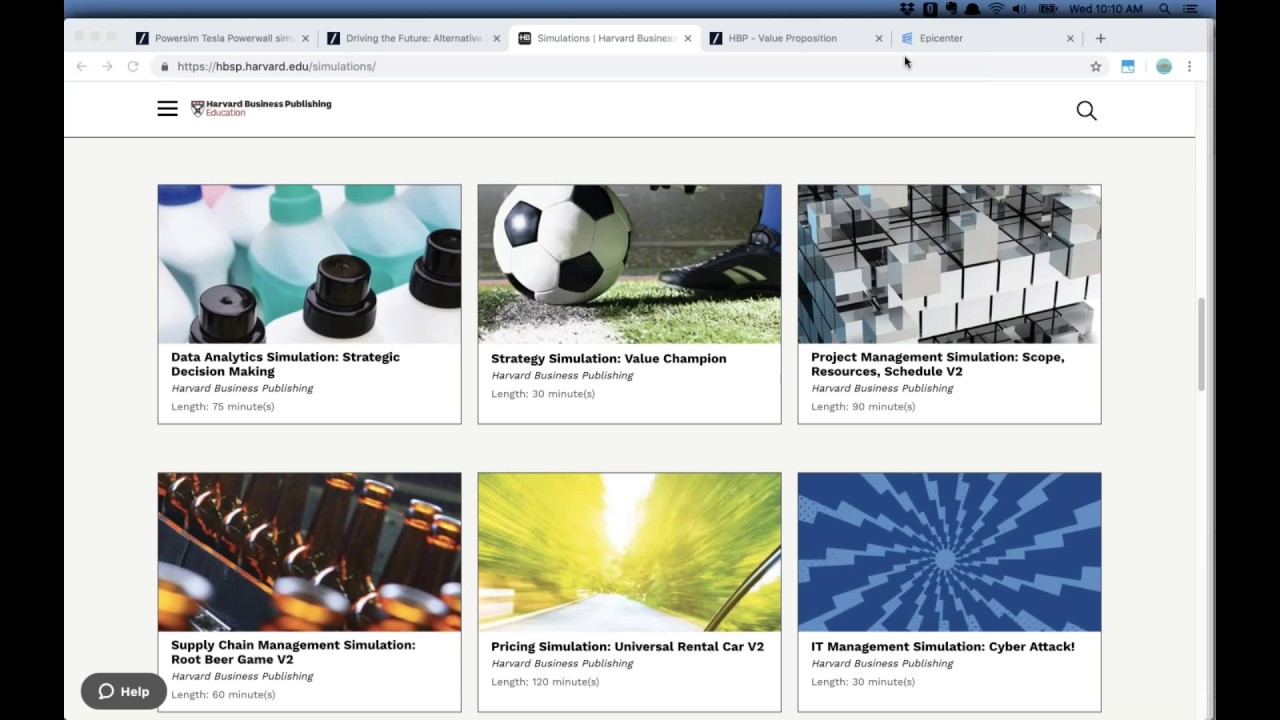
Task: Close the HBP Value Proposition tab
Action: (x=879, y=38)
